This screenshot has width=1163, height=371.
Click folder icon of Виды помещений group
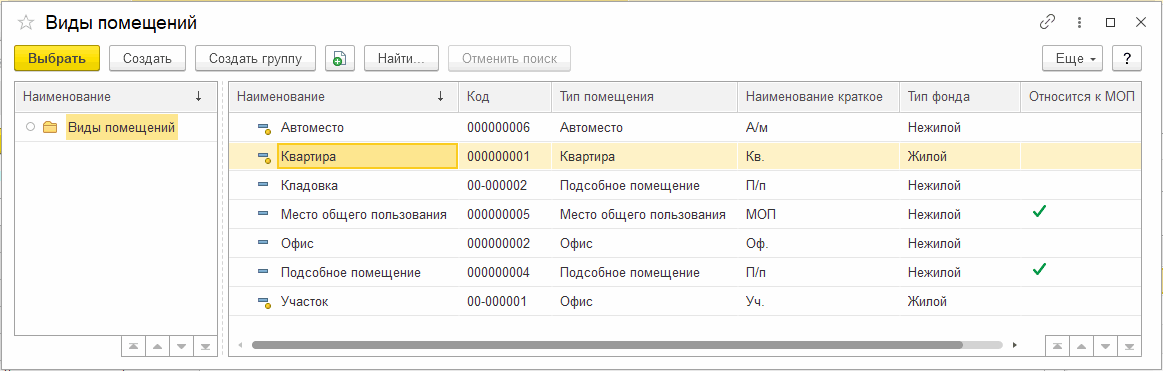pos(50,128)
